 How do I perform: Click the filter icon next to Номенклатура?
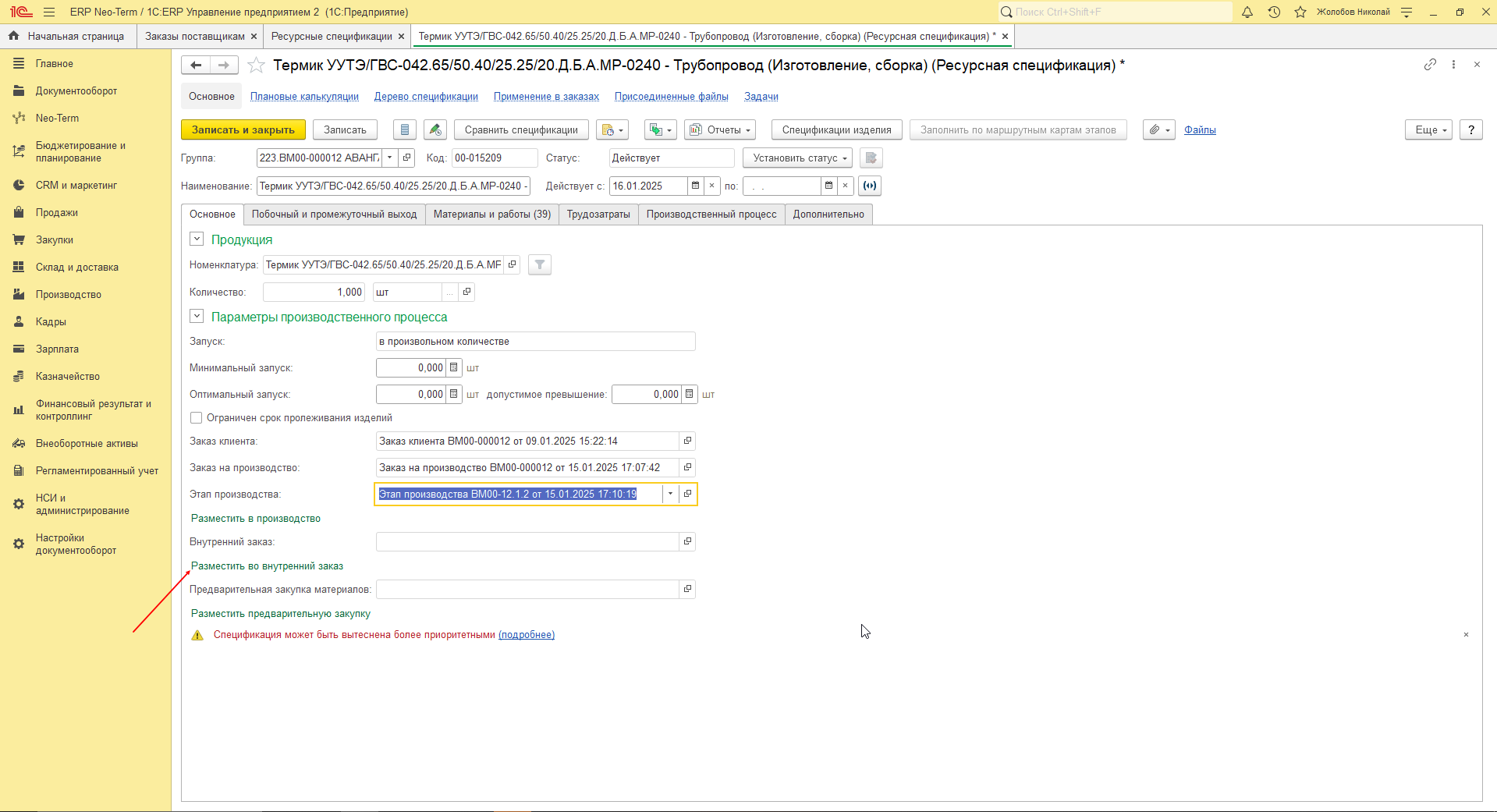tap(540, 265)
